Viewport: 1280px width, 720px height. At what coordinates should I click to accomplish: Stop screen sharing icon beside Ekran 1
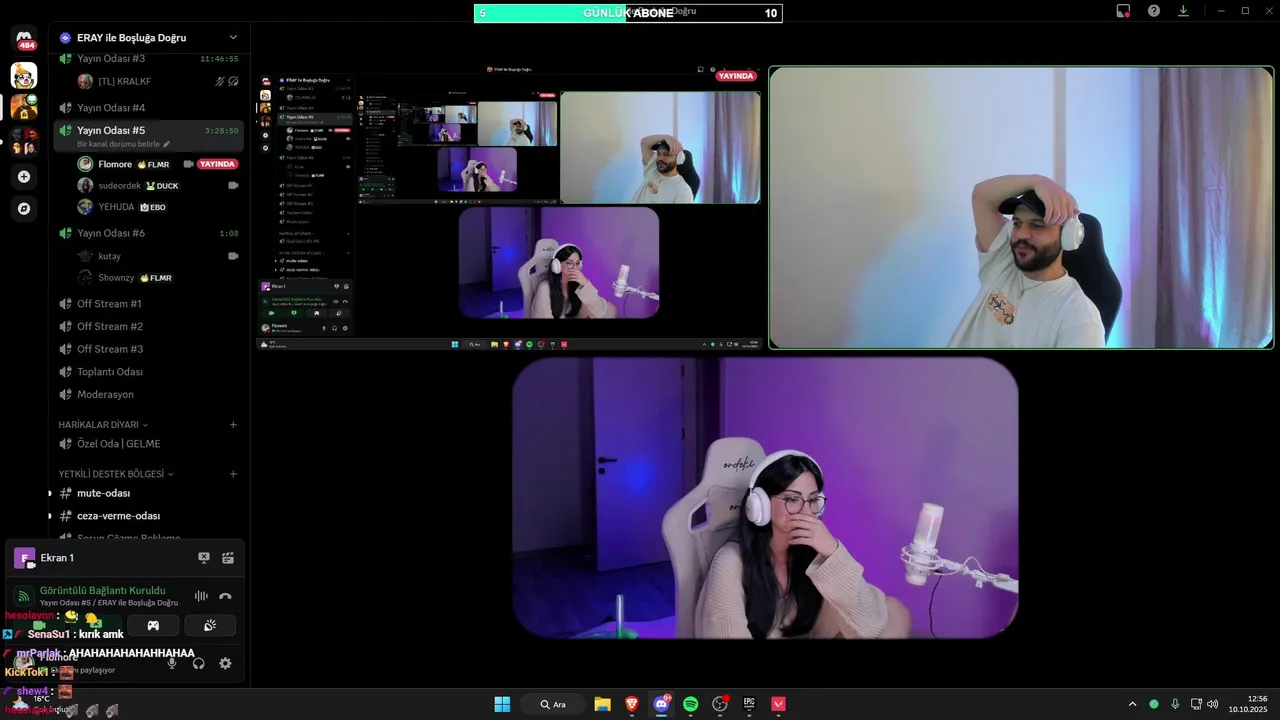(204, 558)
